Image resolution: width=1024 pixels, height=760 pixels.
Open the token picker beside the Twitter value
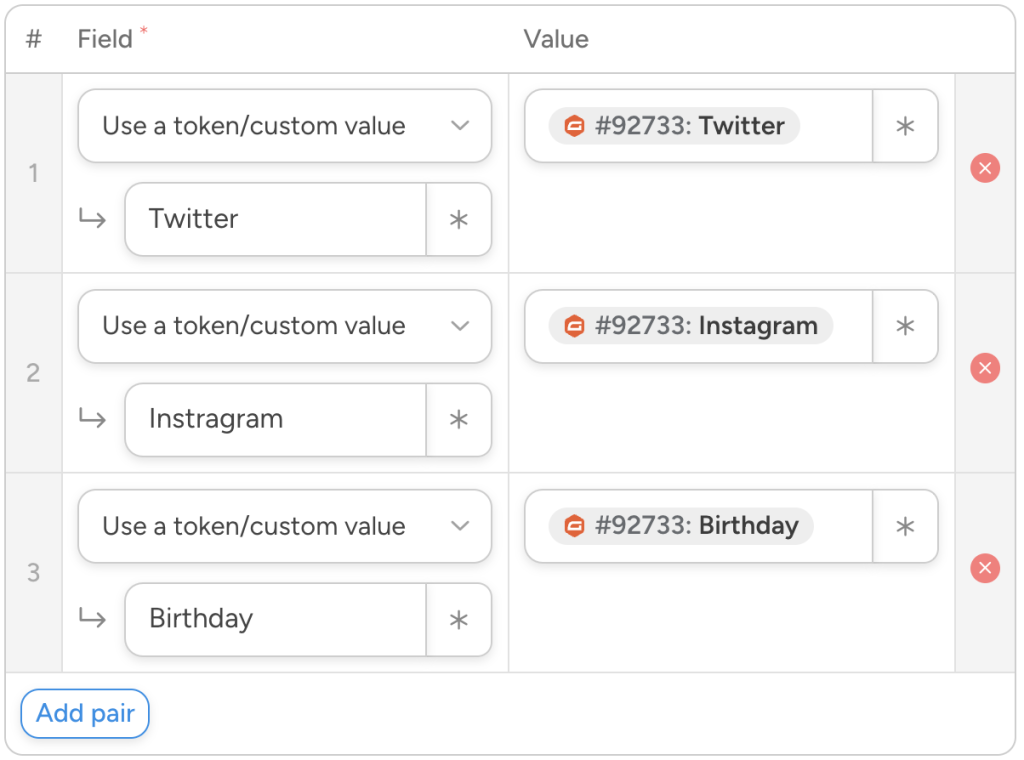point(905,126)
